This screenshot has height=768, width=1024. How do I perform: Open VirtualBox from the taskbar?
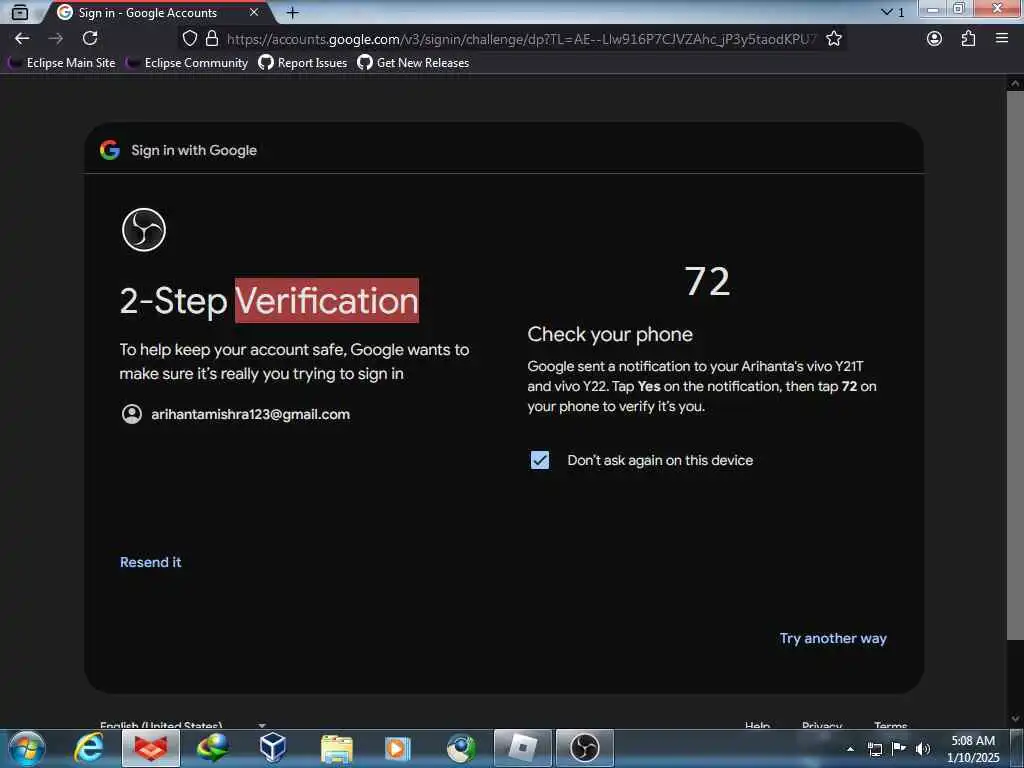pyautogui.click(x=272, y=748)
